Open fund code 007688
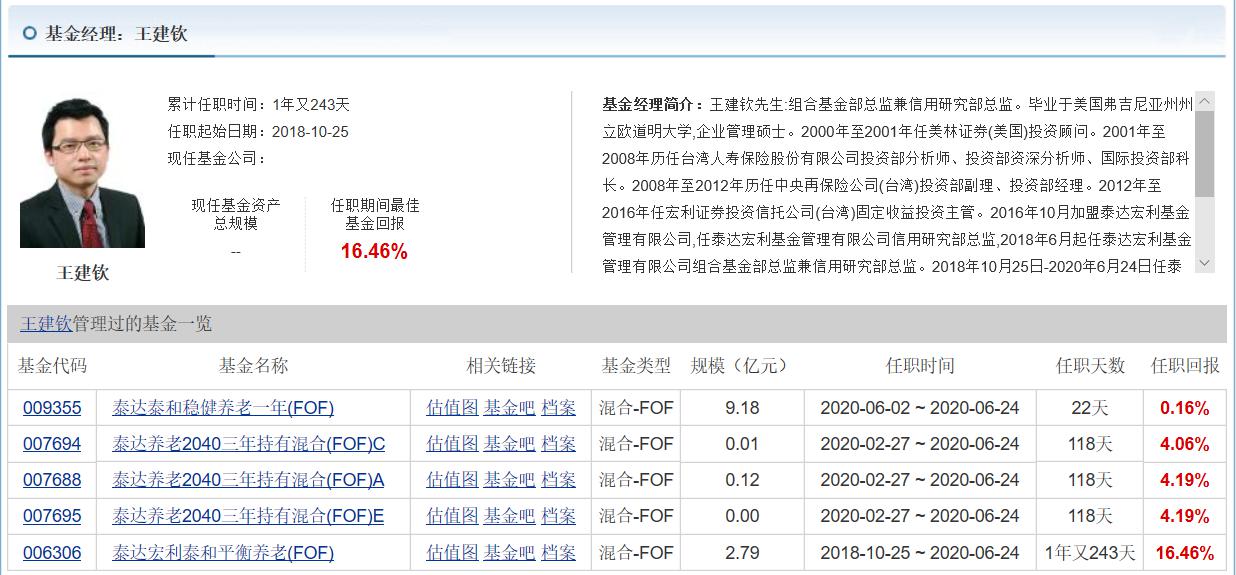This screenshot has height=575, width=1236. [x=52, y=480]
